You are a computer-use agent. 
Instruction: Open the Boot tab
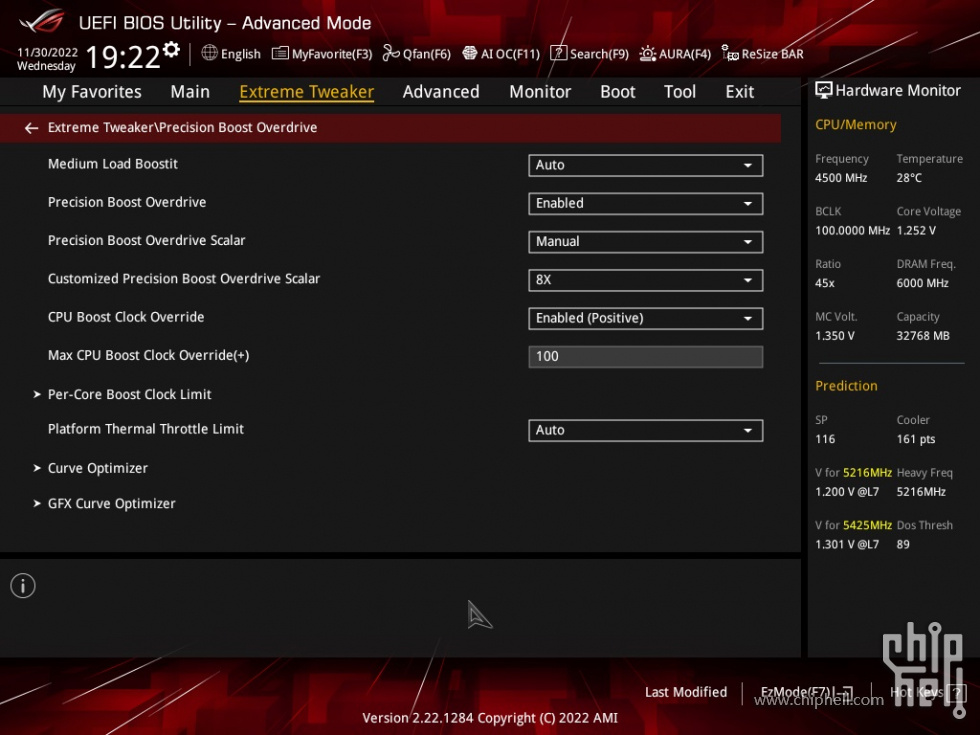[618, 92]
